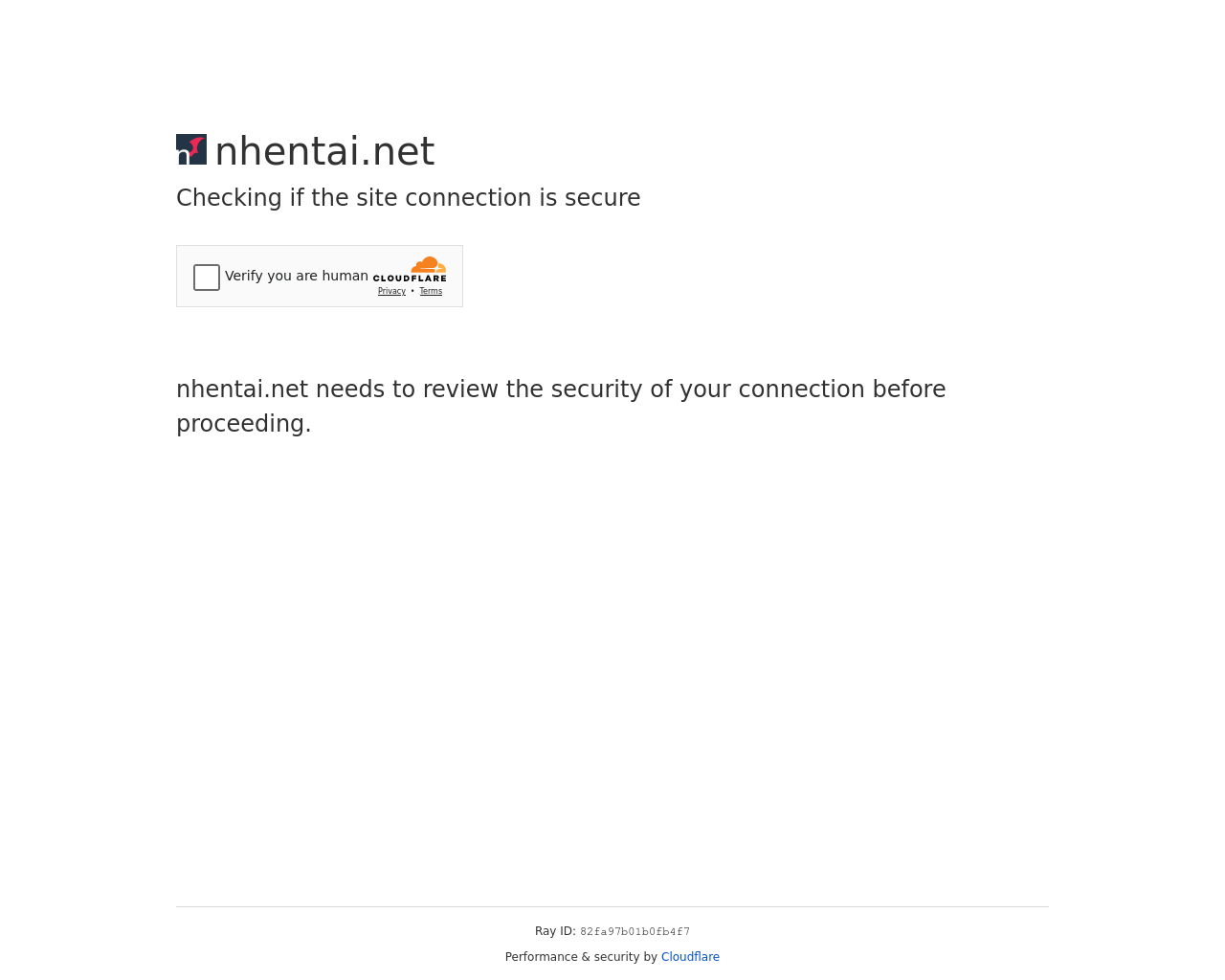The height and width of the screenshot is (980, 1225).
Task: Click "nhentai.net" at the paragraph start
Action: pos(242,390)
